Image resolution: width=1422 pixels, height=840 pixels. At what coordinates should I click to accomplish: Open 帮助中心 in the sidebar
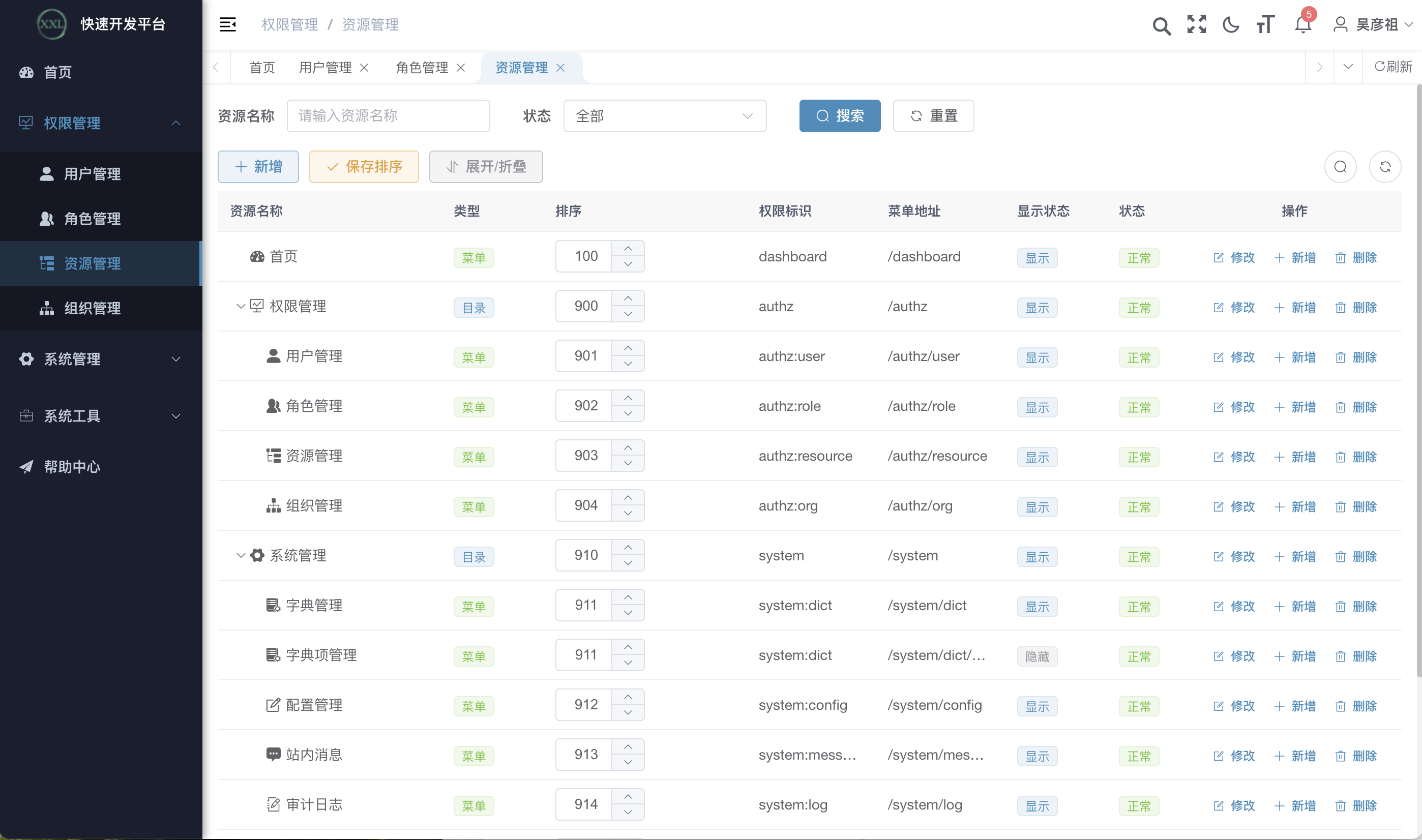pos(101,467)
